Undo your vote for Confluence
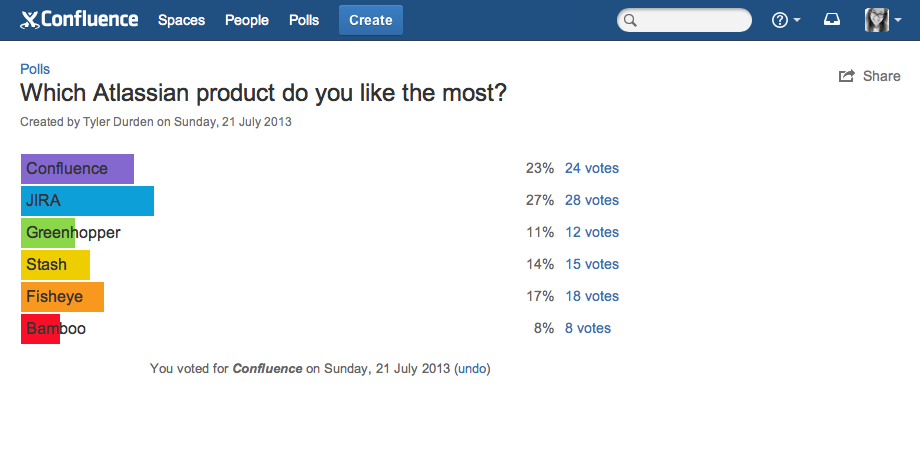920x450 pixels. tap(472, 369)
